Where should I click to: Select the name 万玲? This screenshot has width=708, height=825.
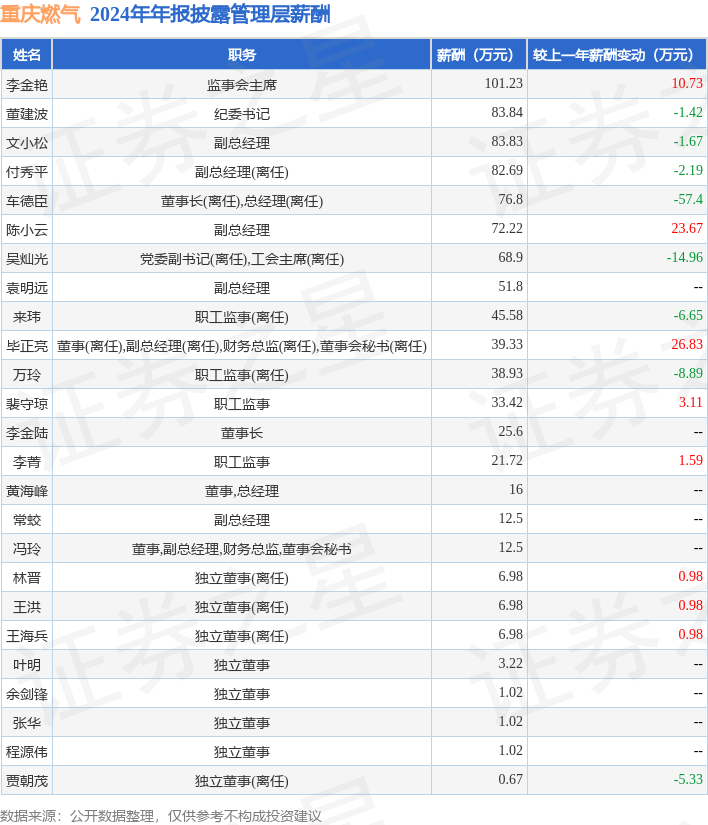tap(27, 374)
